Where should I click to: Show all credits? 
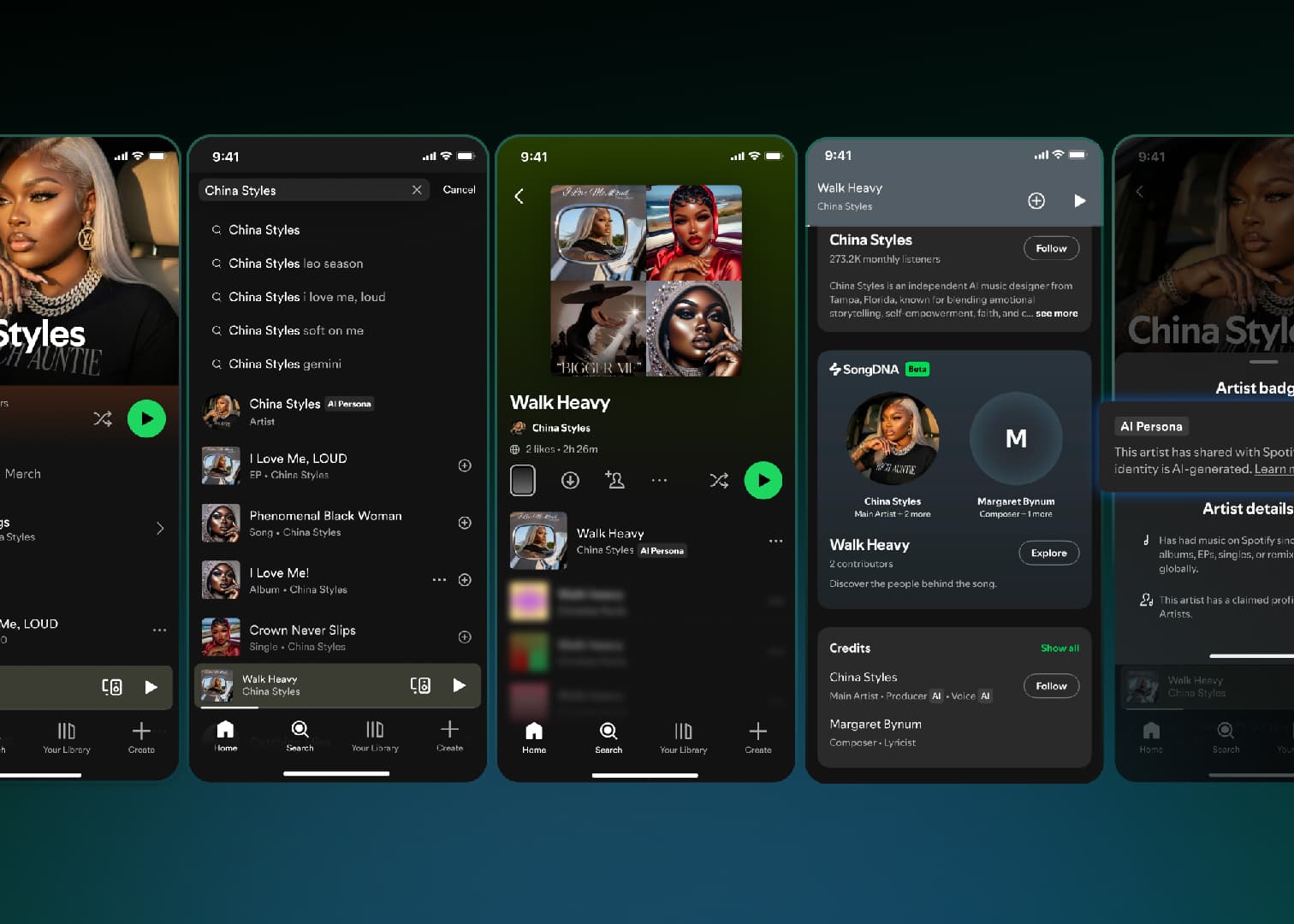(x=1060, y=648)
